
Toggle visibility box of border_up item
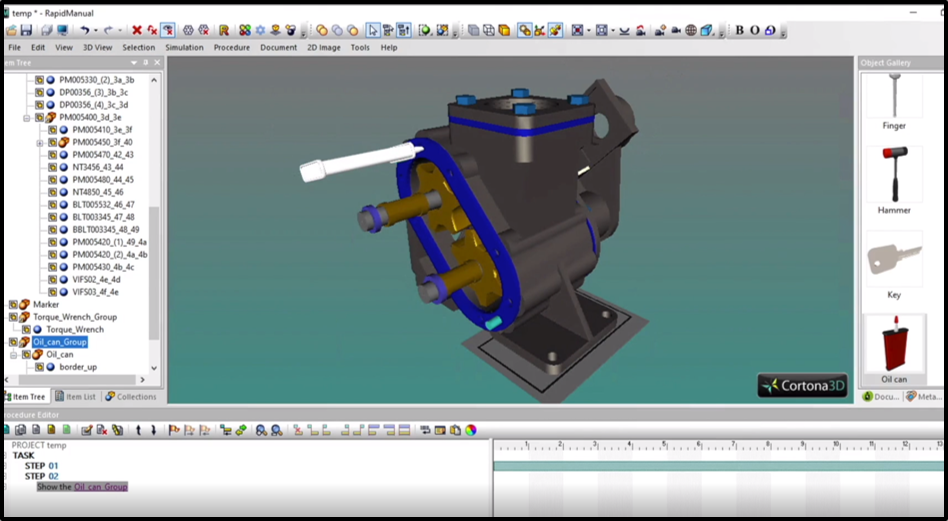(x=39, y=367)
